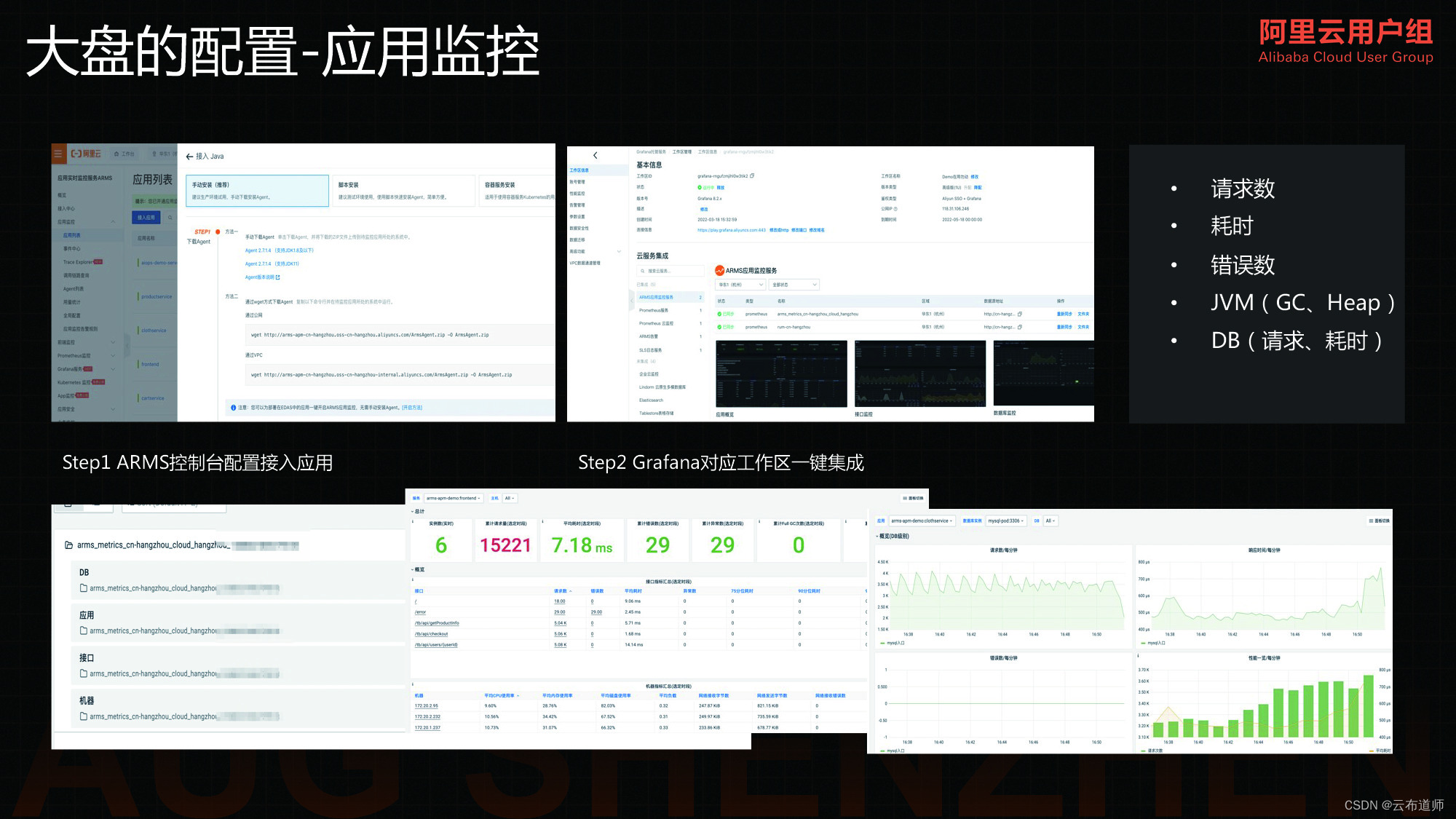Click the dashboard icon under 接口 heading
The image size is (1456, 819).
pyautogui.click(x=84, y=674)
